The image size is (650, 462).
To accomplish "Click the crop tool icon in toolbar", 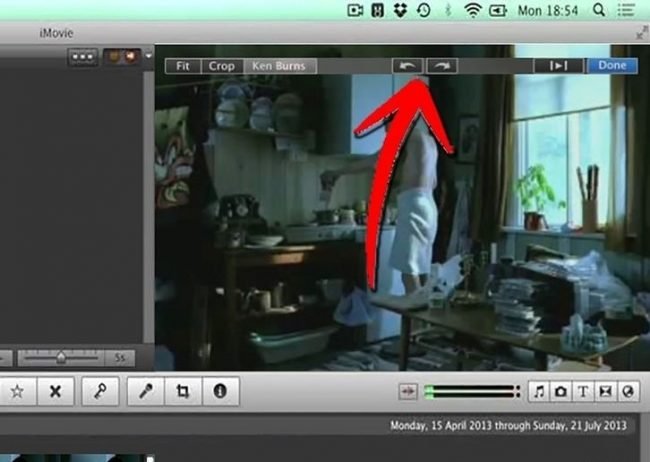I will [183, 392].
